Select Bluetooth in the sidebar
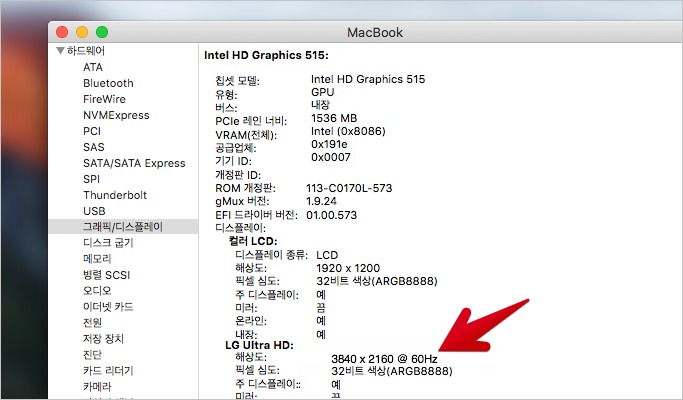 pos(108,83)
